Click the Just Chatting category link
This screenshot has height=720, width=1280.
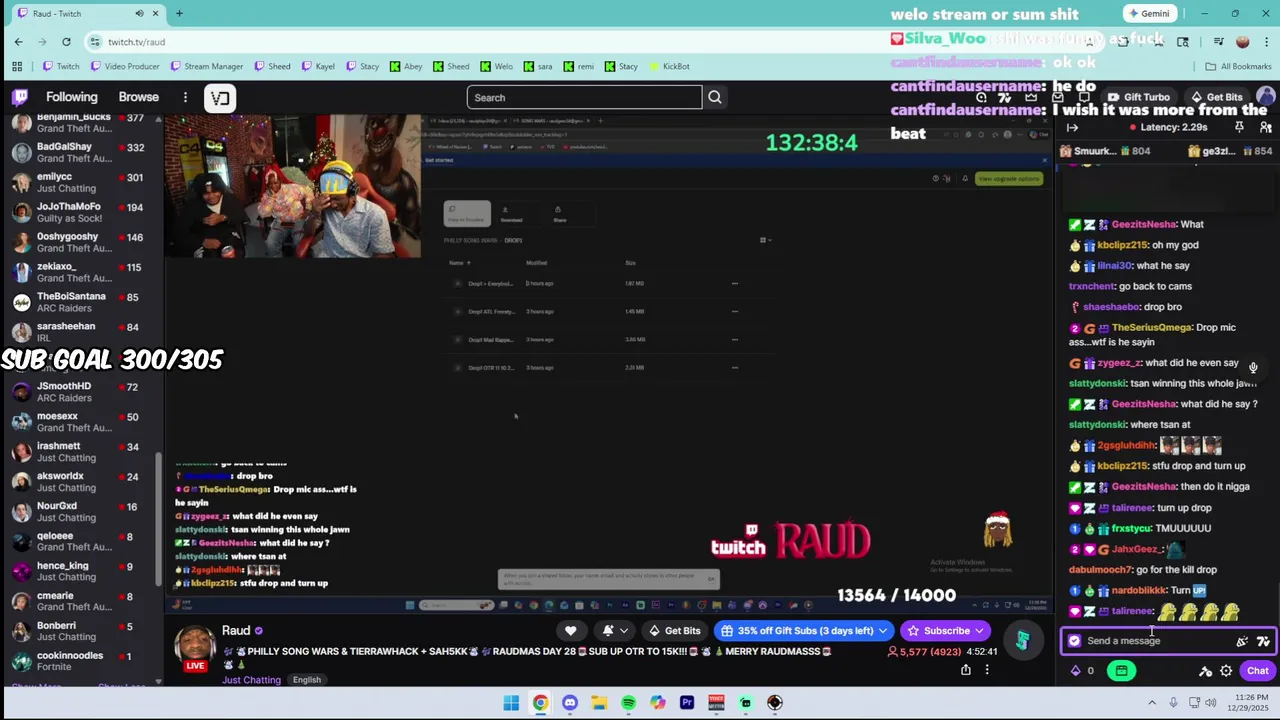[x=251, y=680]
